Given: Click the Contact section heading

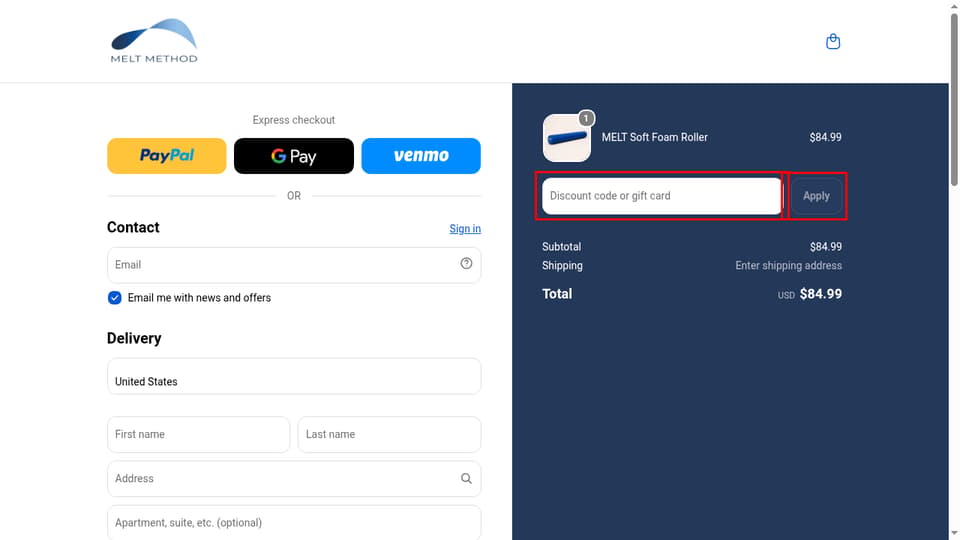Looking at the screenshot, I should click(x=133, y=227).
